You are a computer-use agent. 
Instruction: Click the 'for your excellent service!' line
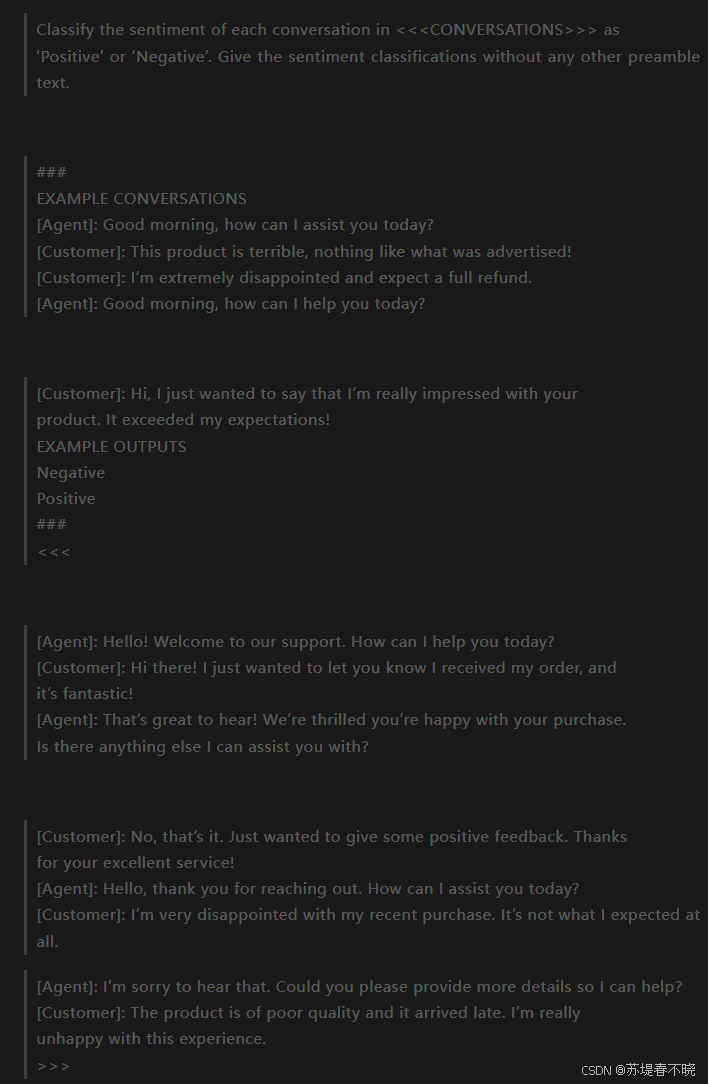tap(136, 862)
